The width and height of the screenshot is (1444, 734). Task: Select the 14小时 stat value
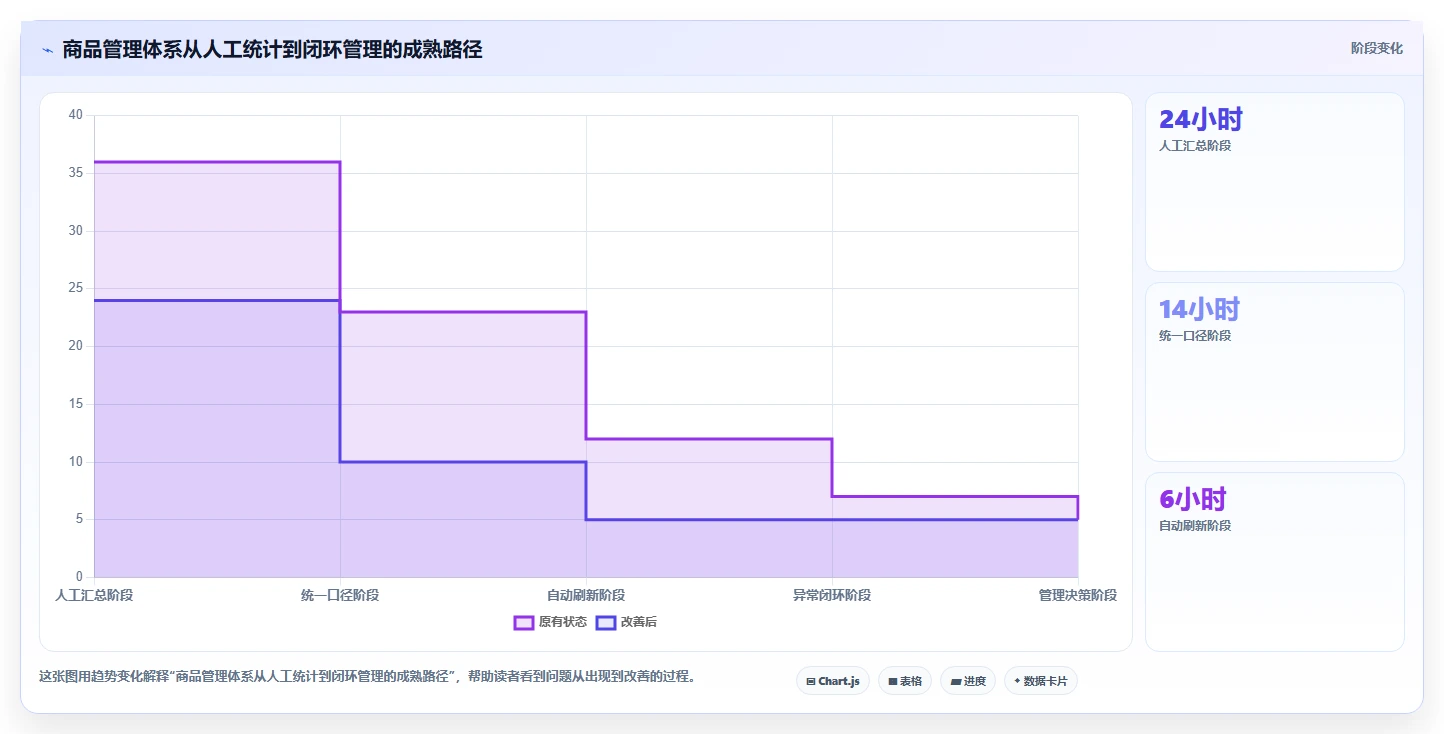tap(1199, 309)
